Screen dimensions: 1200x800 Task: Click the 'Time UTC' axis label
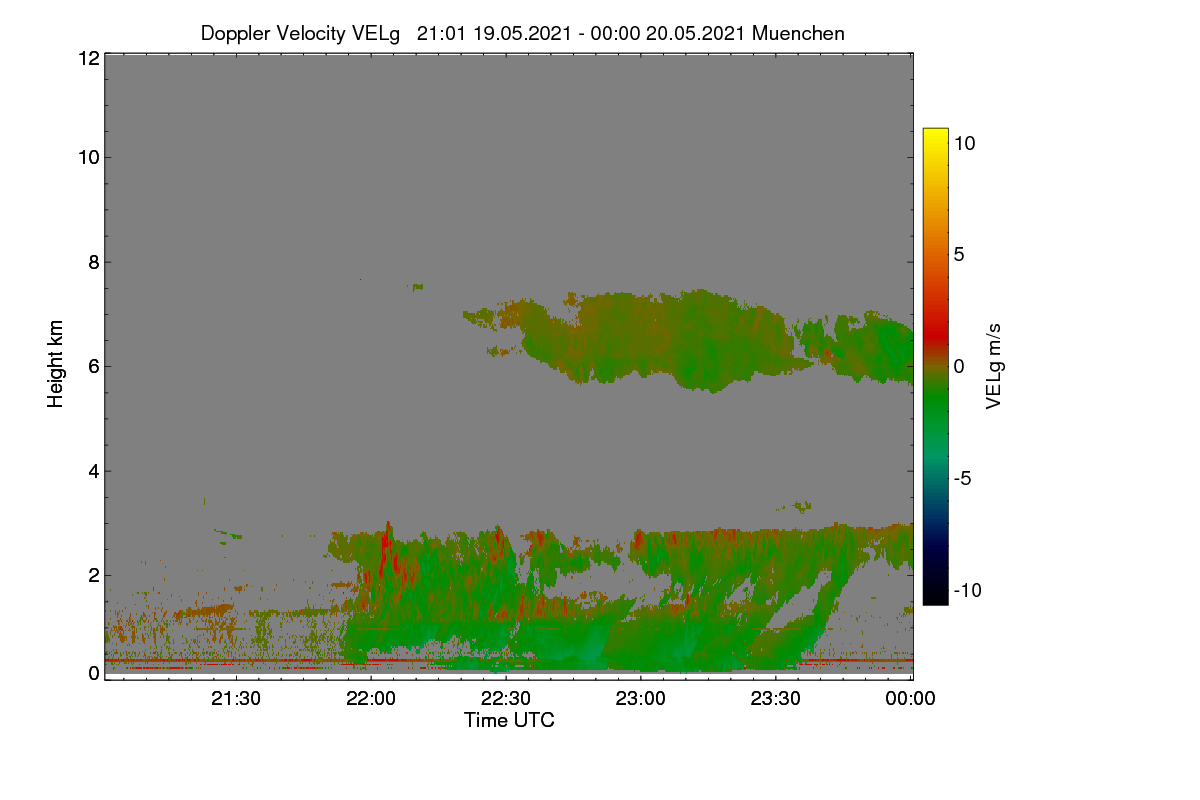click(509, 720)
